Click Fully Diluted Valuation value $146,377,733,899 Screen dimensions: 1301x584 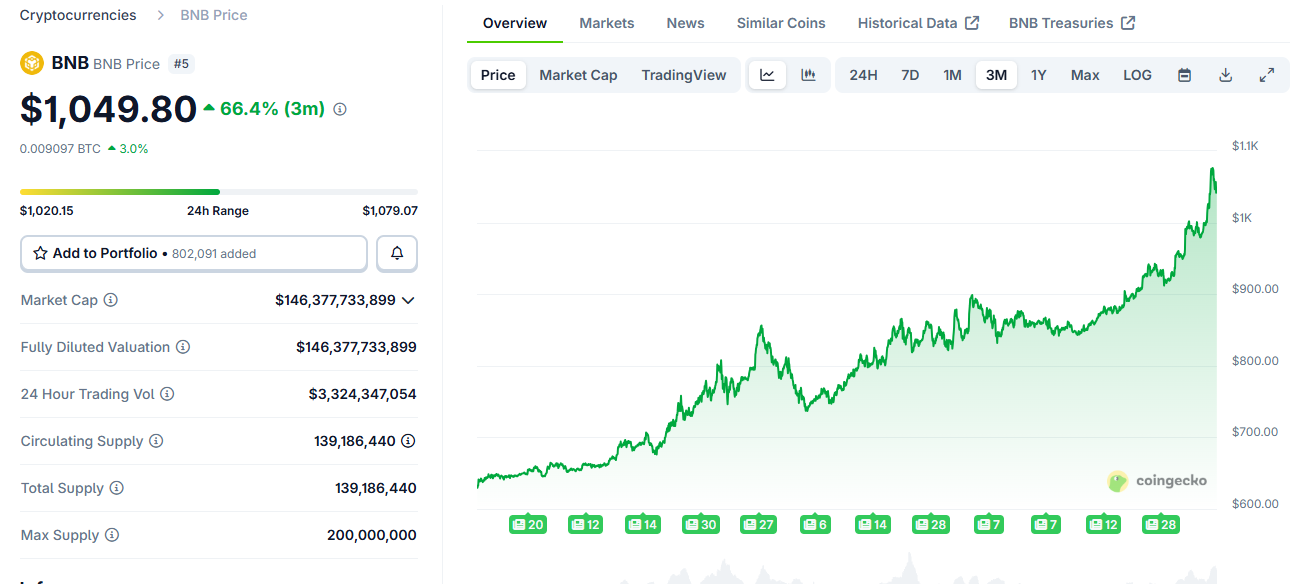coord(356,347)
